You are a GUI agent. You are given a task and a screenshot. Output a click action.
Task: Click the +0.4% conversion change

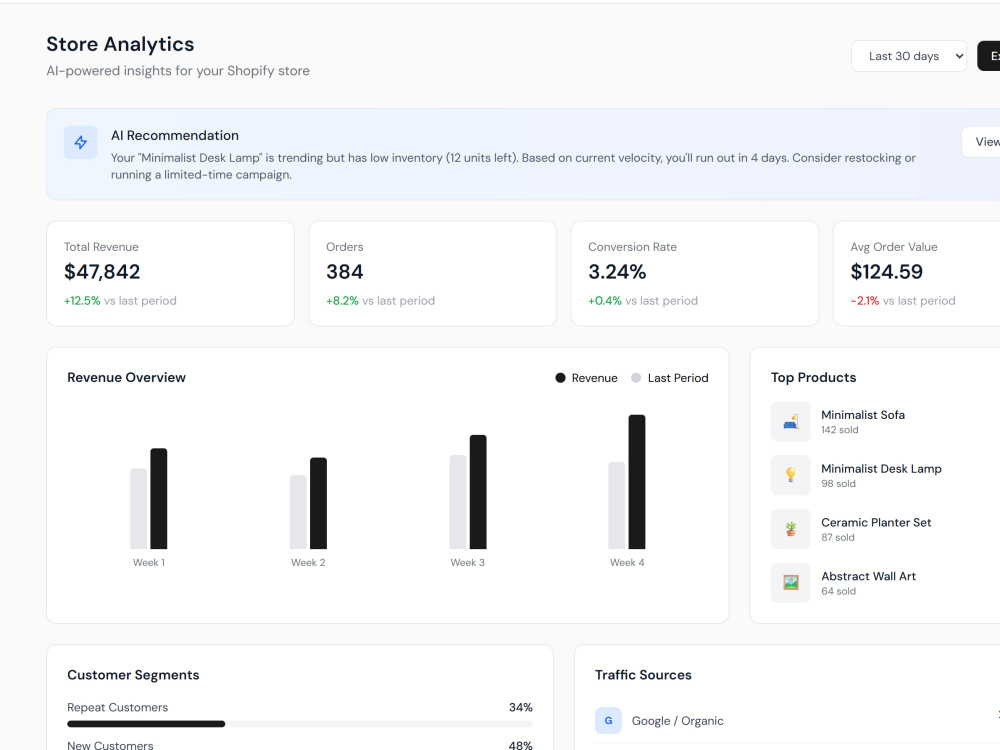(x=605, y=300)
